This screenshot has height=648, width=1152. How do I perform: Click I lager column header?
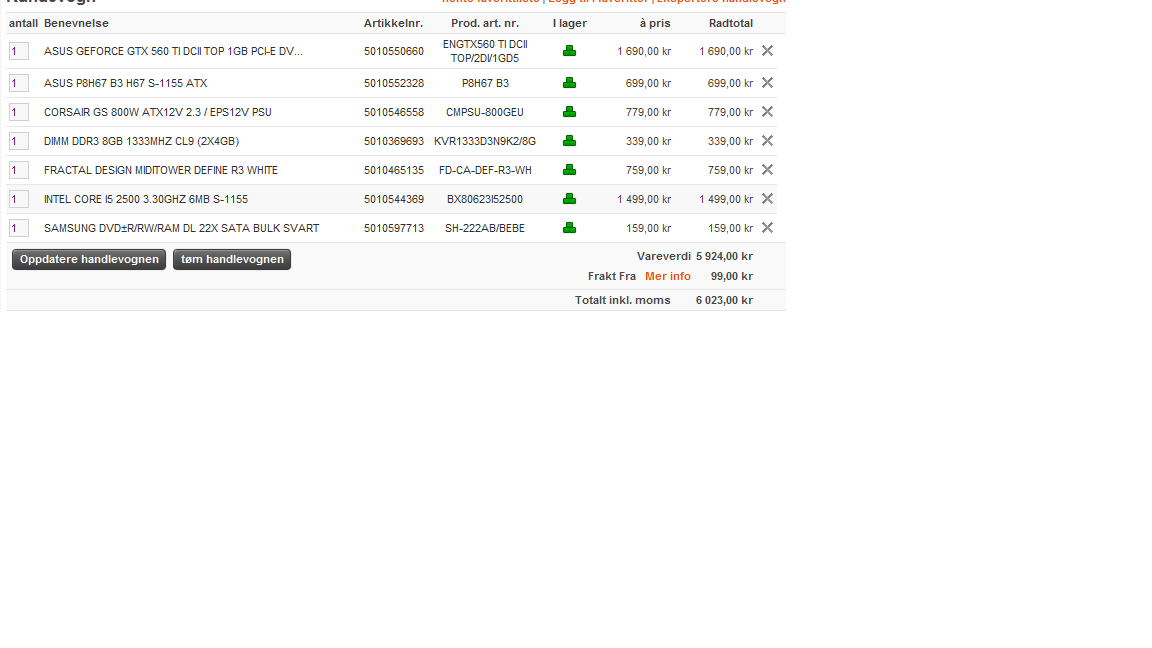tap(570, 24)
